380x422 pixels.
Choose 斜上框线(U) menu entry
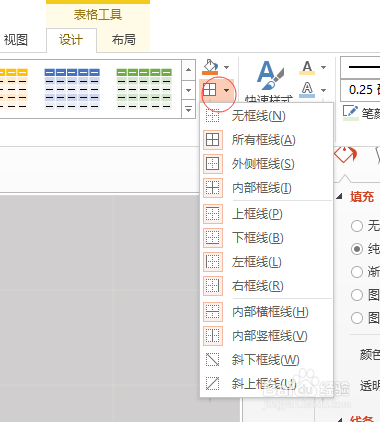267,384
